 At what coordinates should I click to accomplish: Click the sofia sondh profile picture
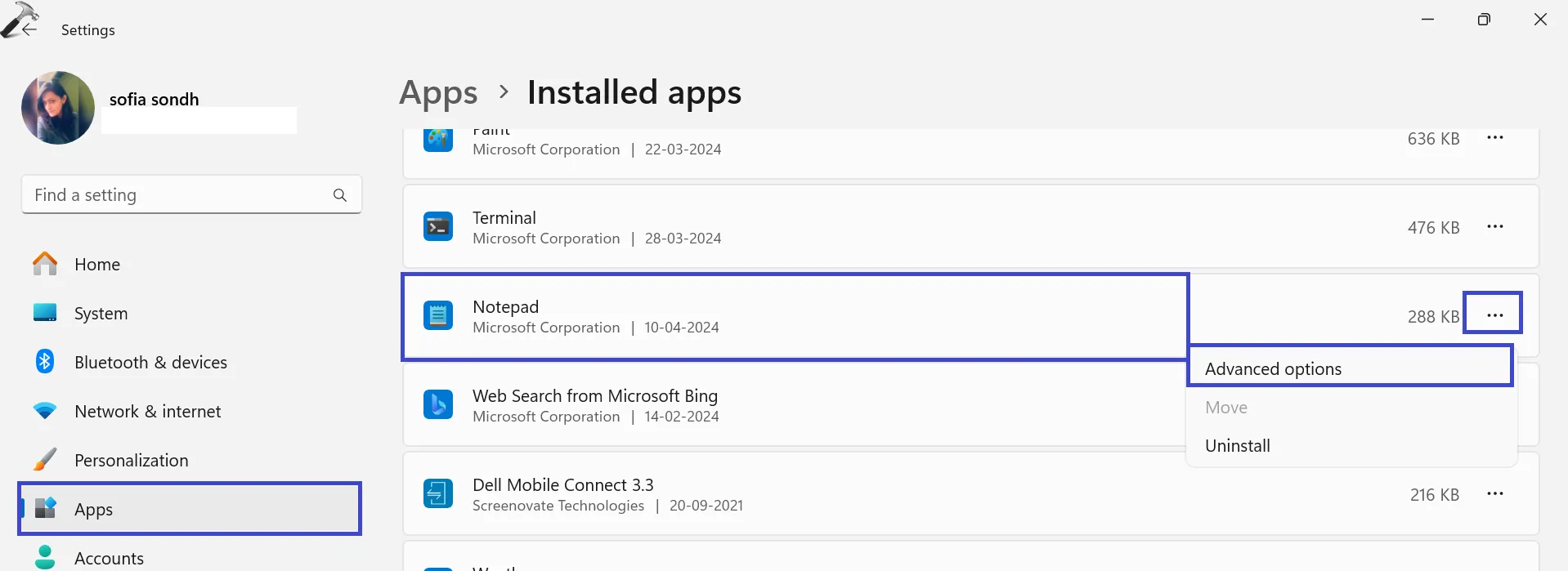tap(58, 108)
